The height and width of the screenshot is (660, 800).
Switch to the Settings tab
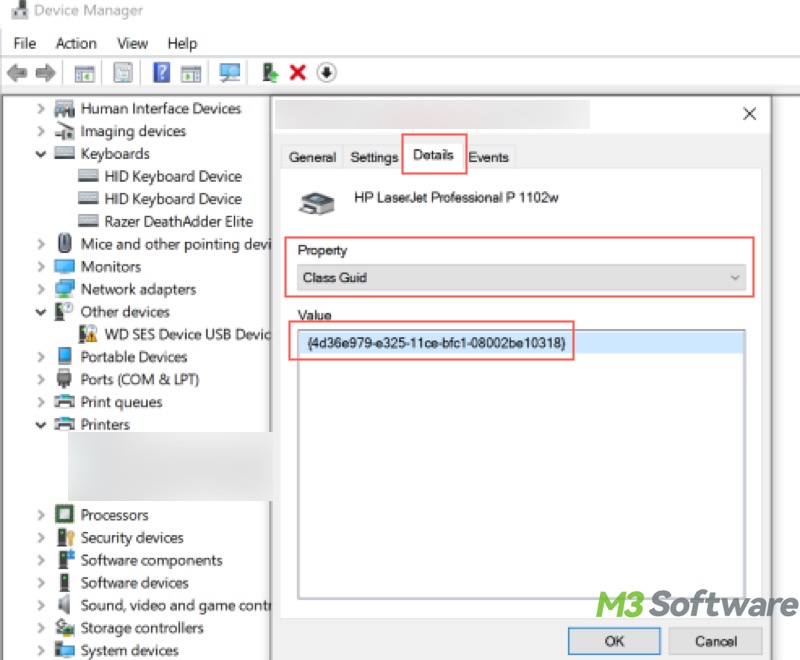tap(374, 157)
